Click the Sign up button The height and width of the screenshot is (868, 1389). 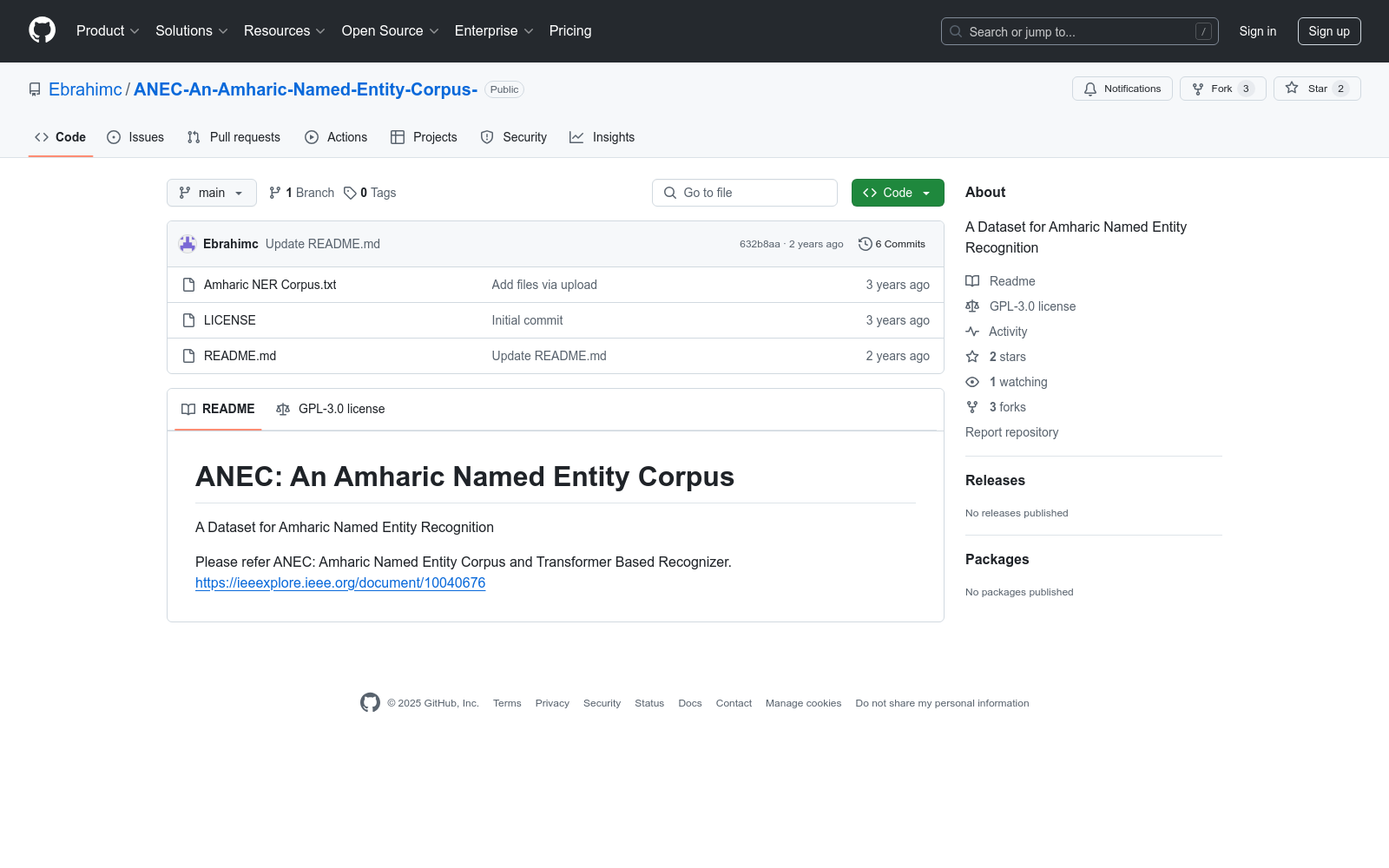click(x=1329, y=31)
